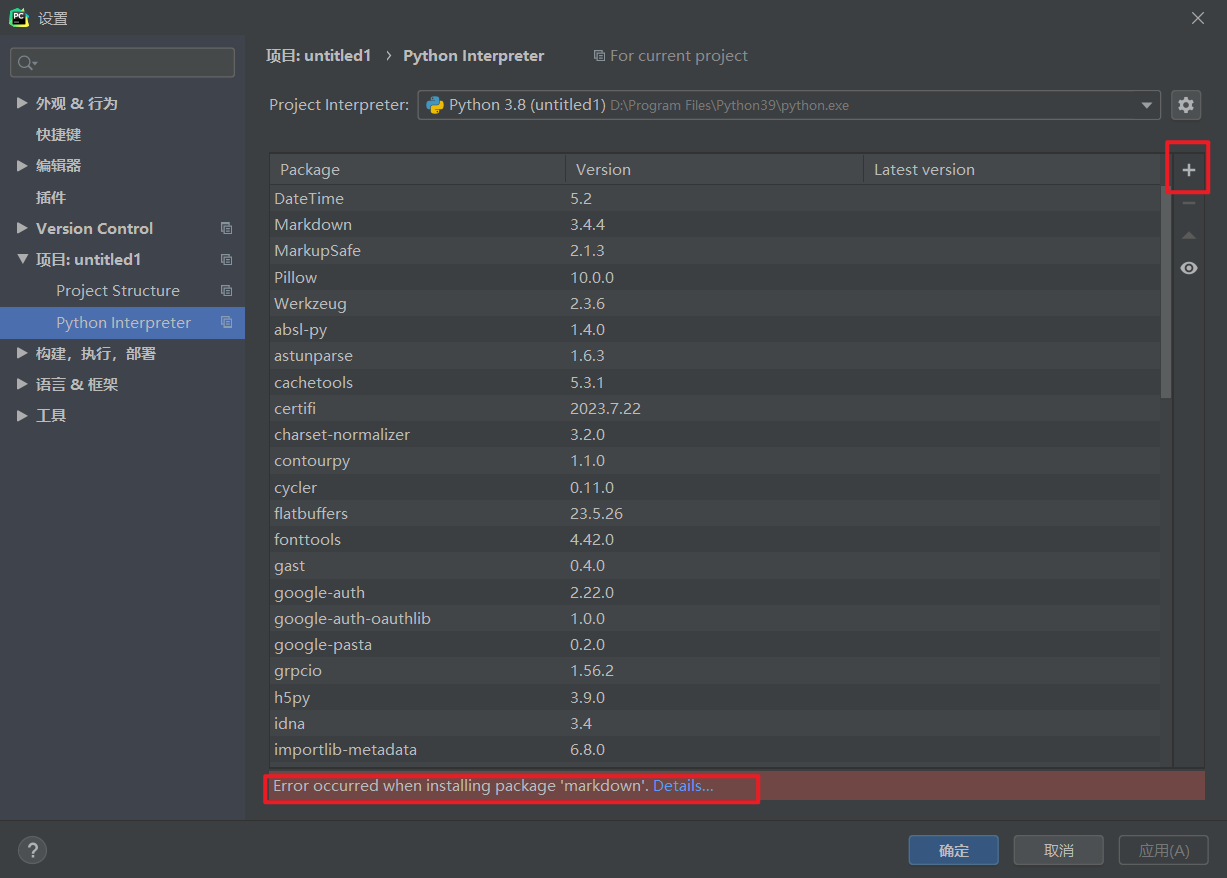Expand the 语言 & 框架 section
1227x878 pixels.
point(22,384)
